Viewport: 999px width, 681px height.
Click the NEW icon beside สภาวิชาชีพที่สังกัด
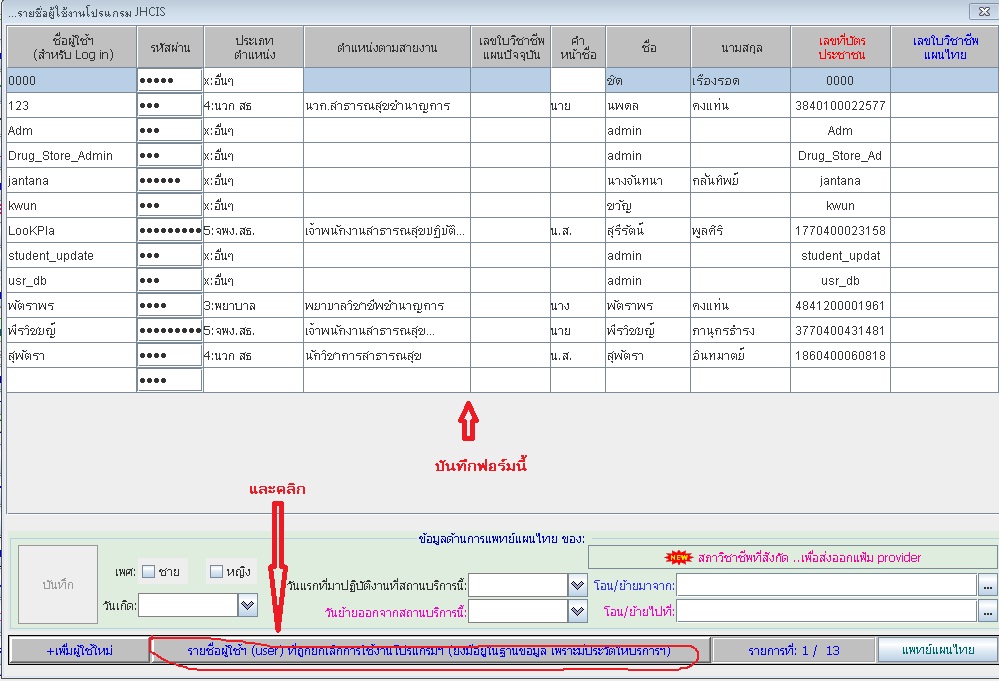pos(679,557)
